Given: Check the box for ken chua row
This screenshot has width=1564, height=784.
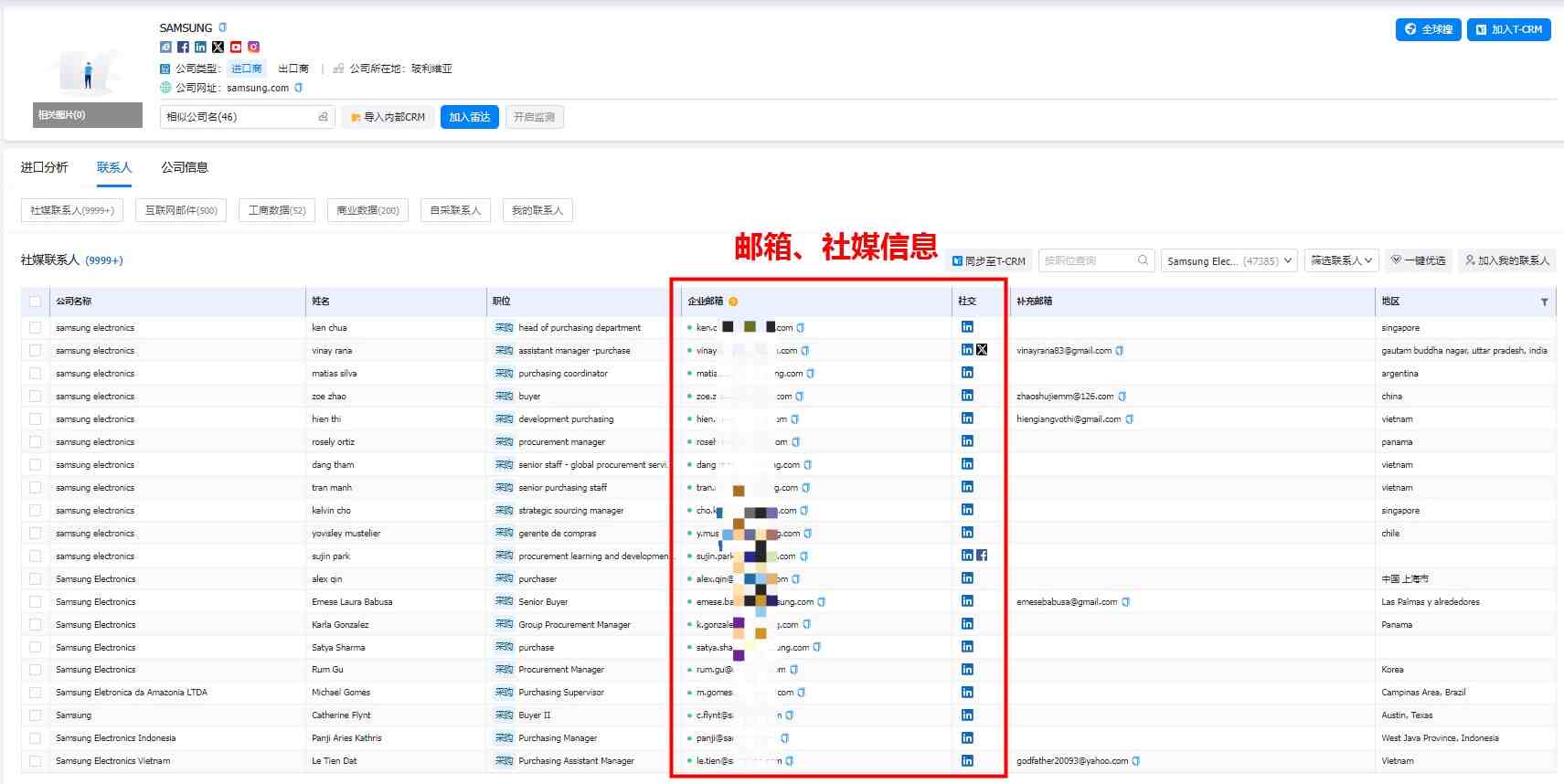Looking at the screenshot, I should click(35, 327).
